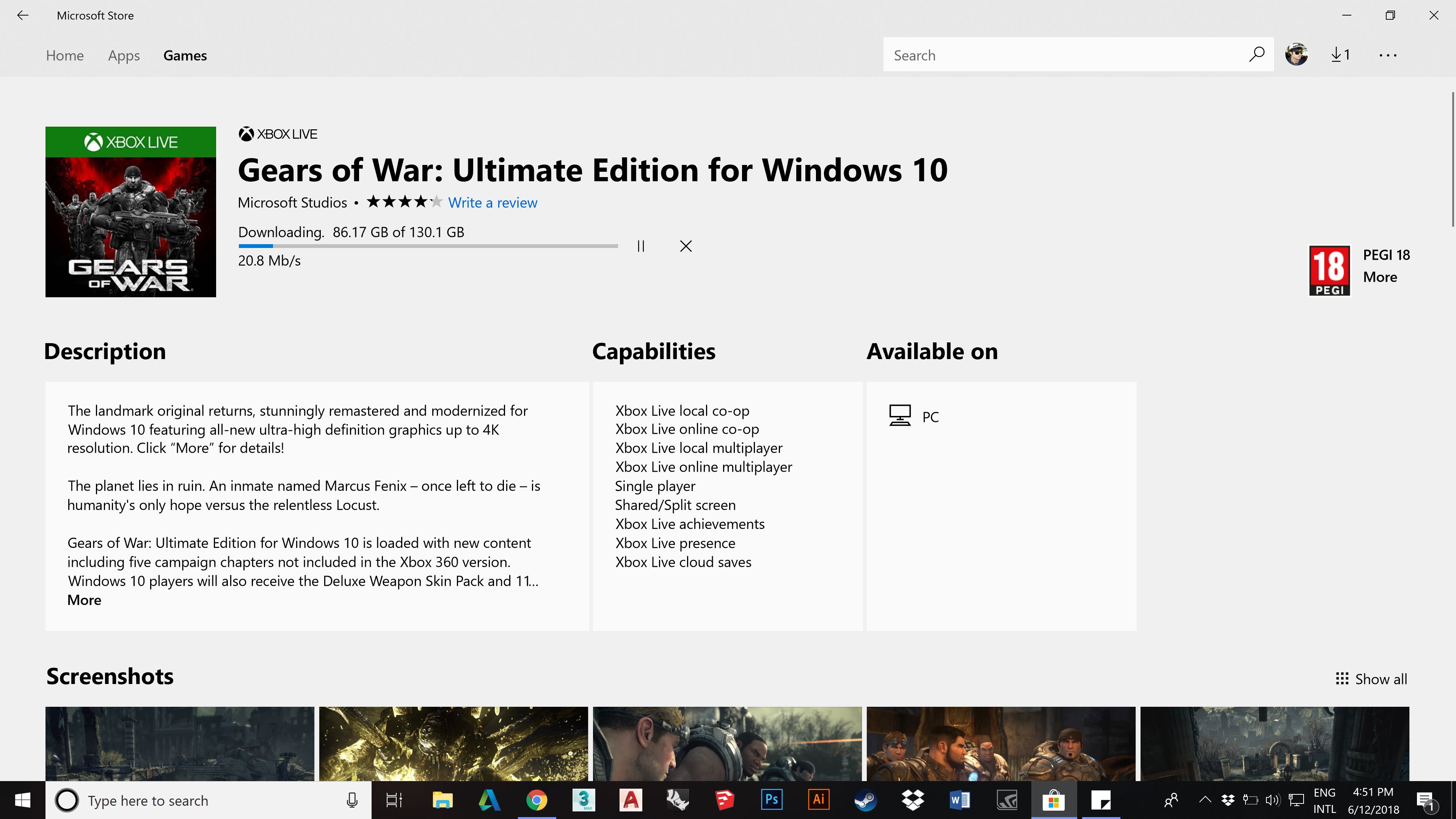Launch Steam from taskbar
The image size is (1456, 819).
865,800
